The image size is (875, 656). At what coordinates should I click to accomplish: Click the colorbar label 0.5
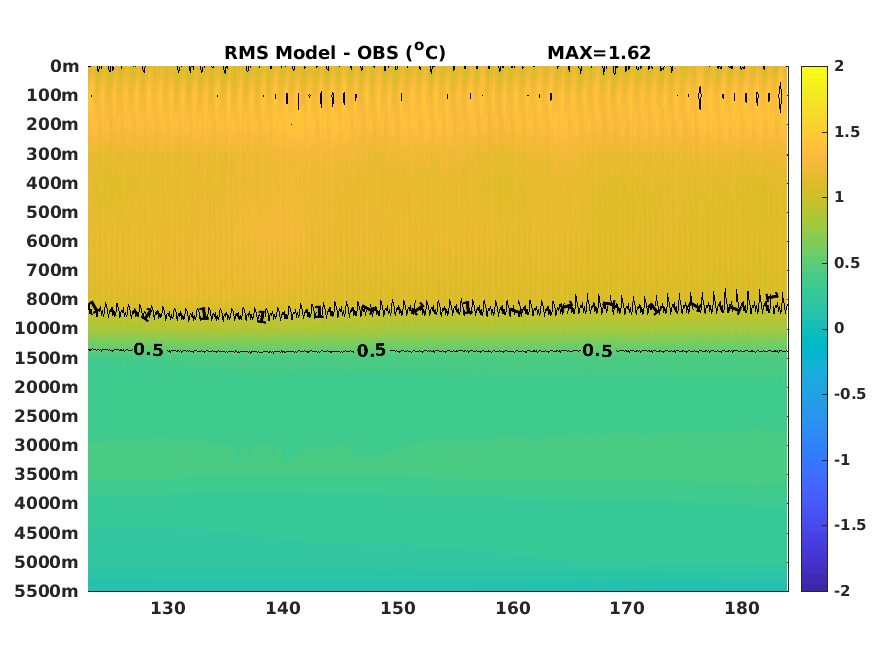point(847,263)
